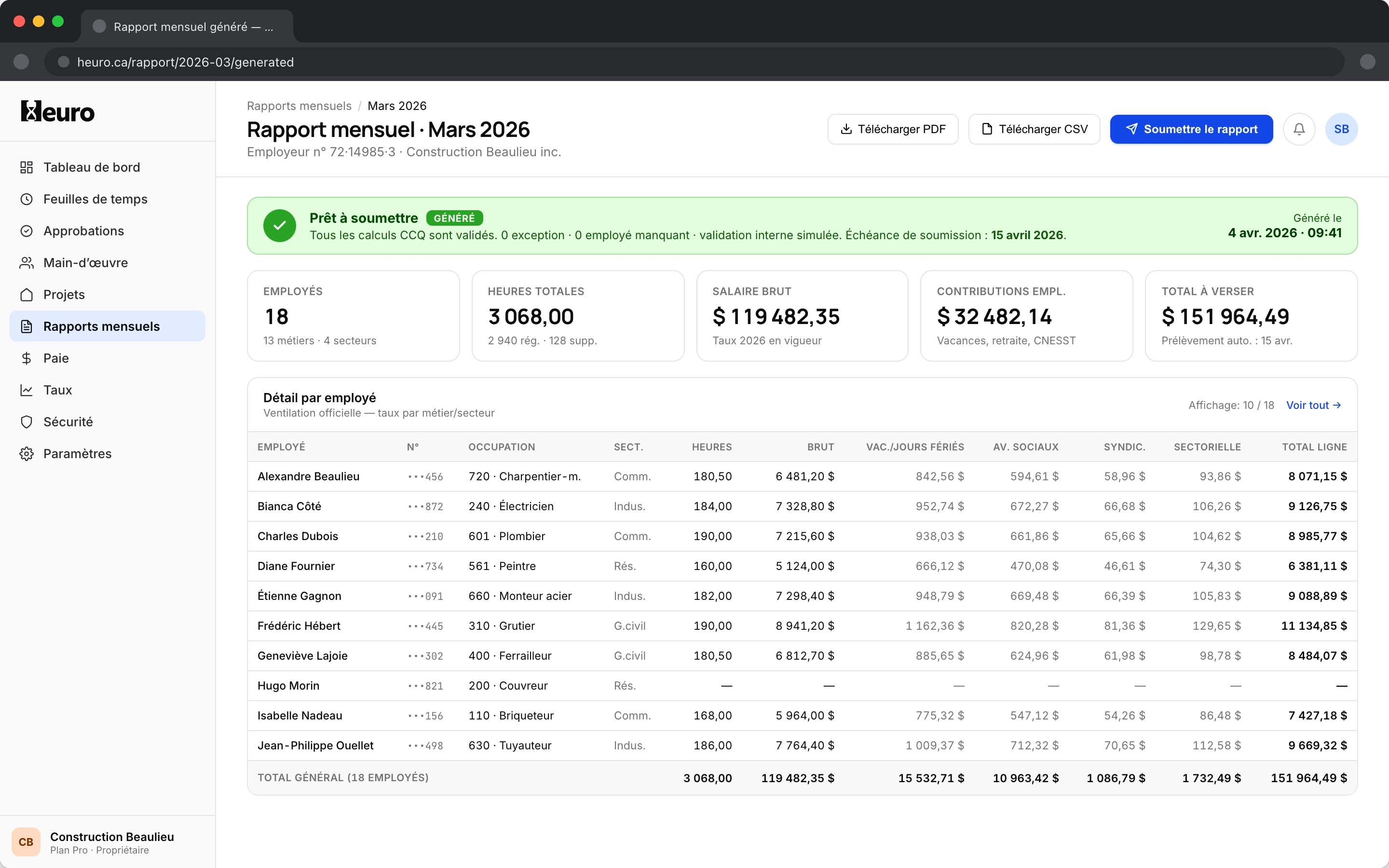This screenshot has width=1389, height=868.
Task: Open the SB user avatar
Action: coord(1341,129)
